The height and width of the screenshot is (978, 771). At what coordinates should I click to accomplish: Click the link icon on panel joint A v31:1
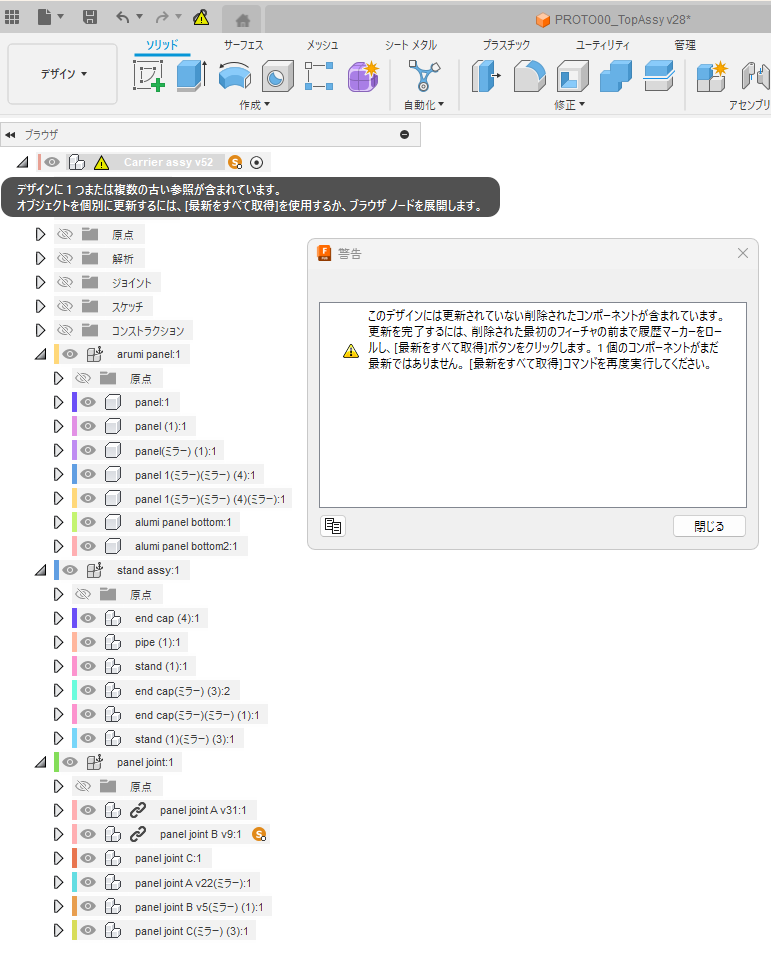138,810
